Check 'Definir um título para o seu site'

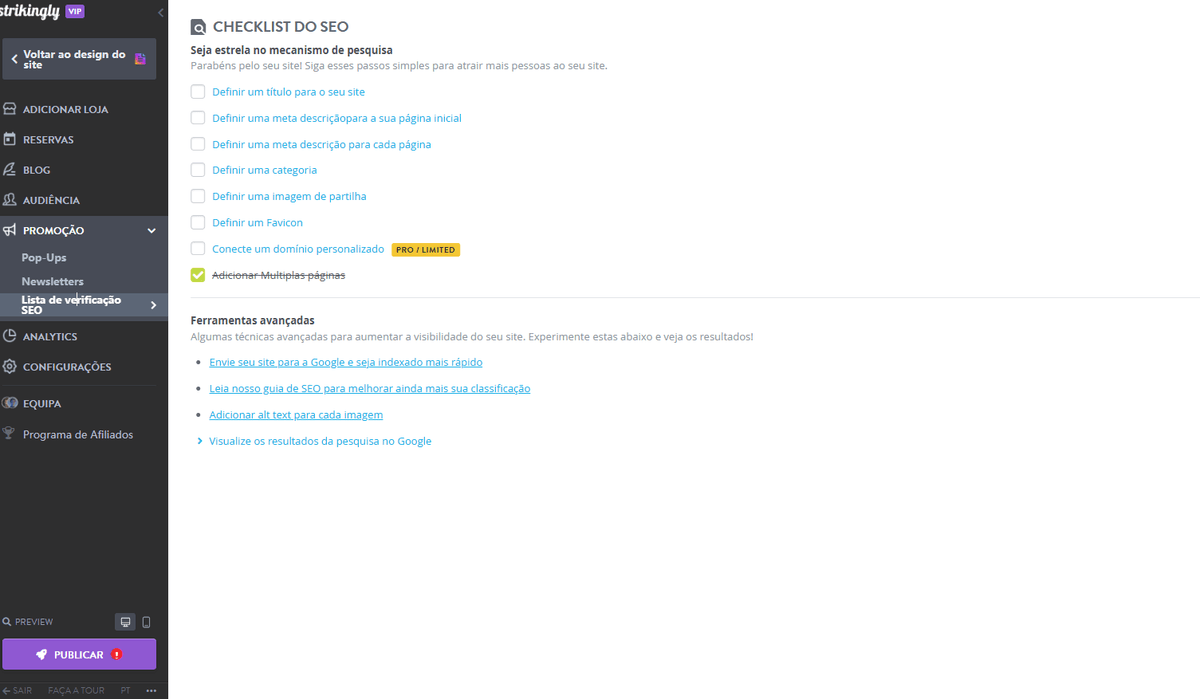click(197, 91)
